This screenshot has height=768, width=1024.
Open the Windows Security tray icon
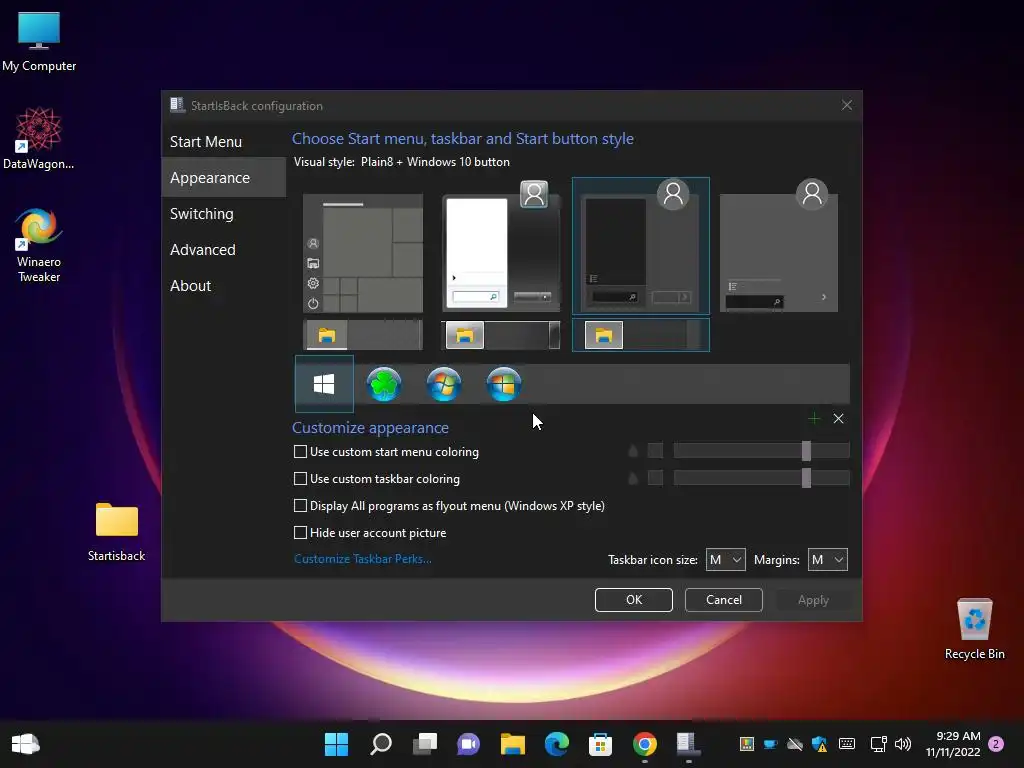(x=819, y=744)
